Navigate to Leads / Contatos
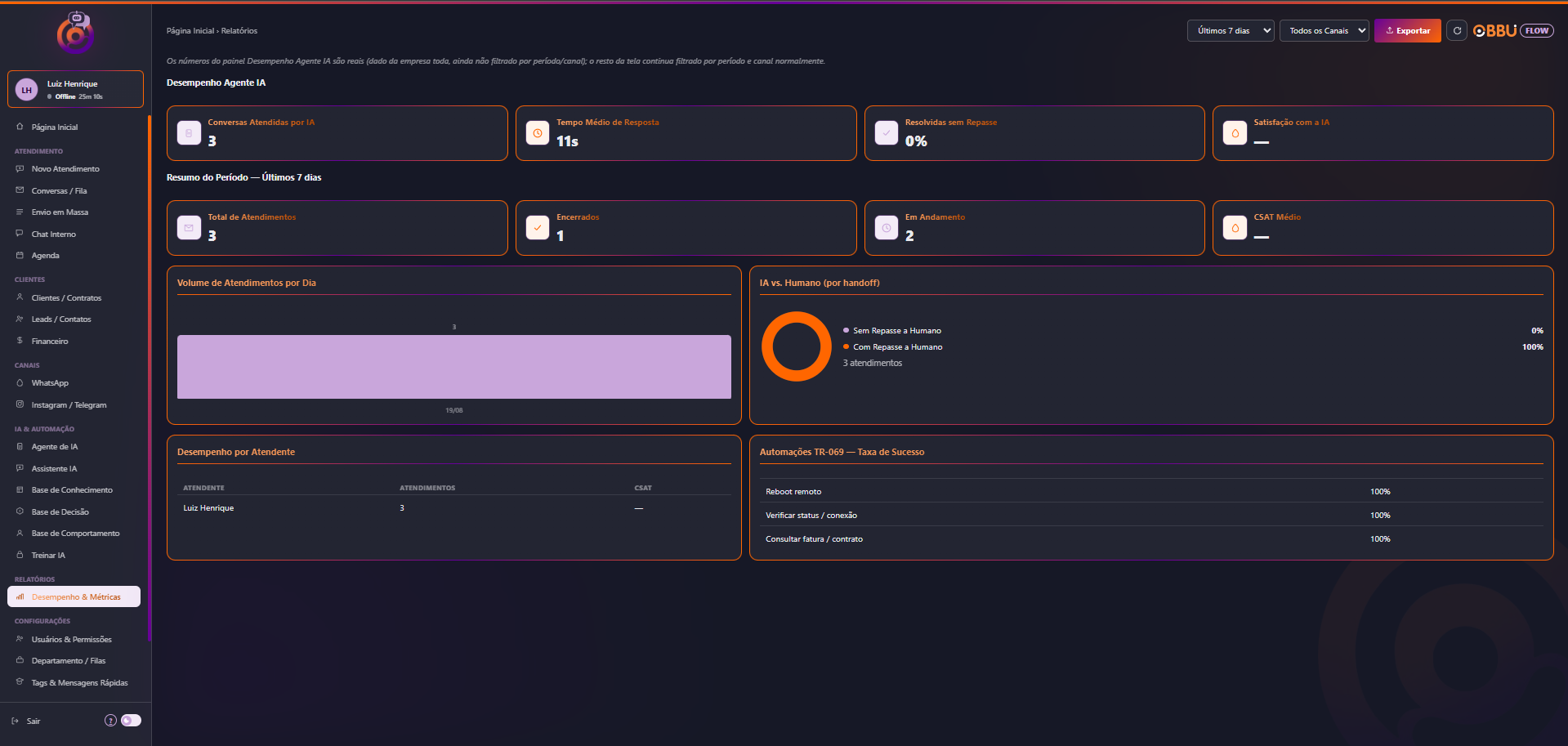 74,319
